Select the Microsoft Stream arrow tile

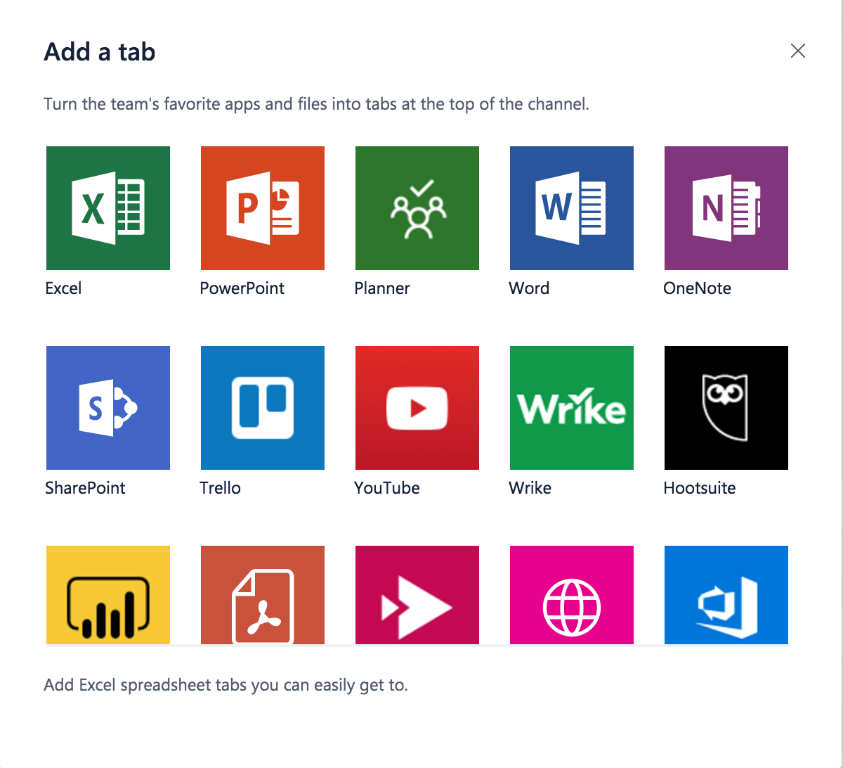click(417, 595)
